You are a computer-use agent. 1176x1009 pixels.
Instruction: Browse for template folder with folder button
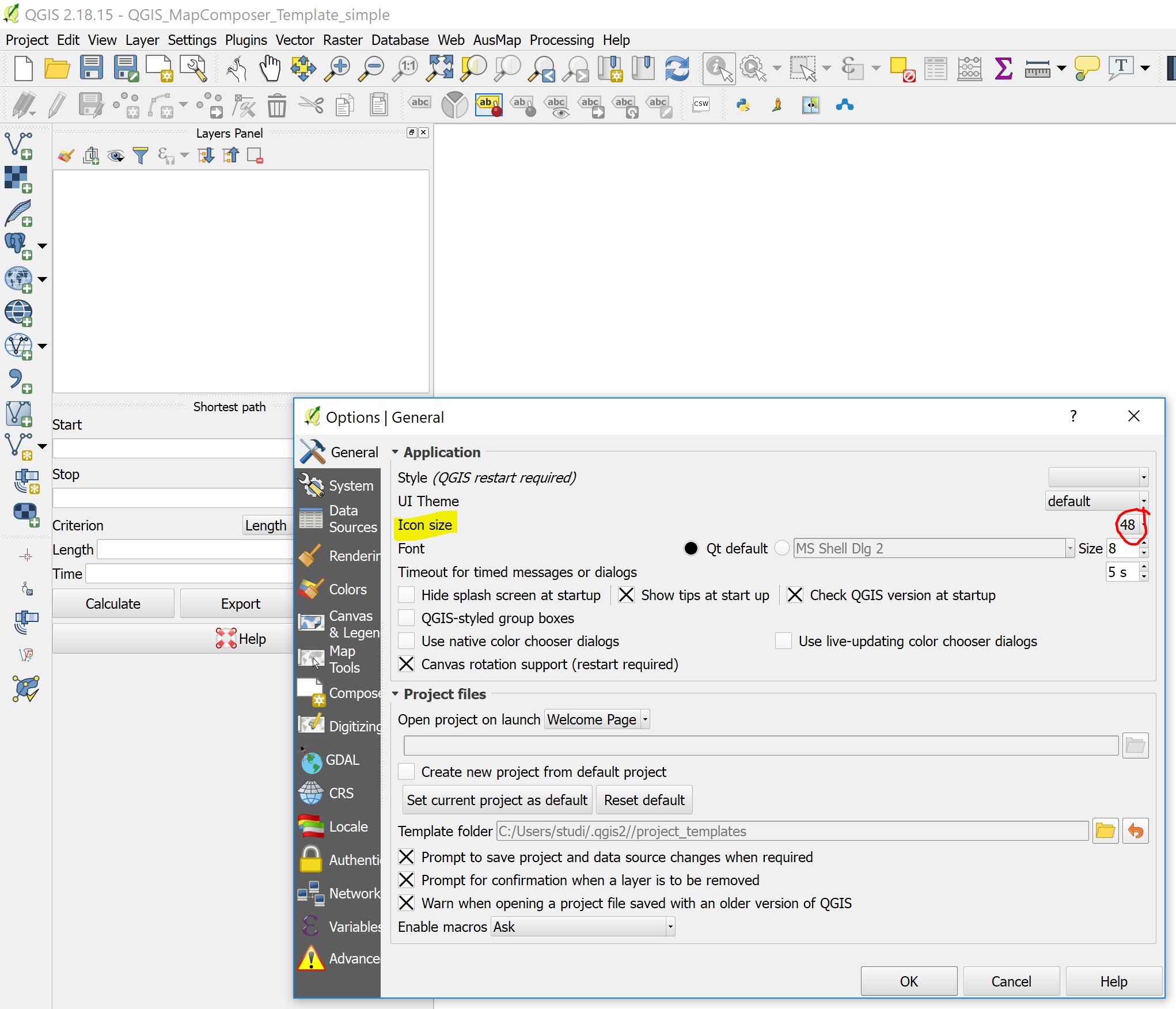(x=1105, y=831)
